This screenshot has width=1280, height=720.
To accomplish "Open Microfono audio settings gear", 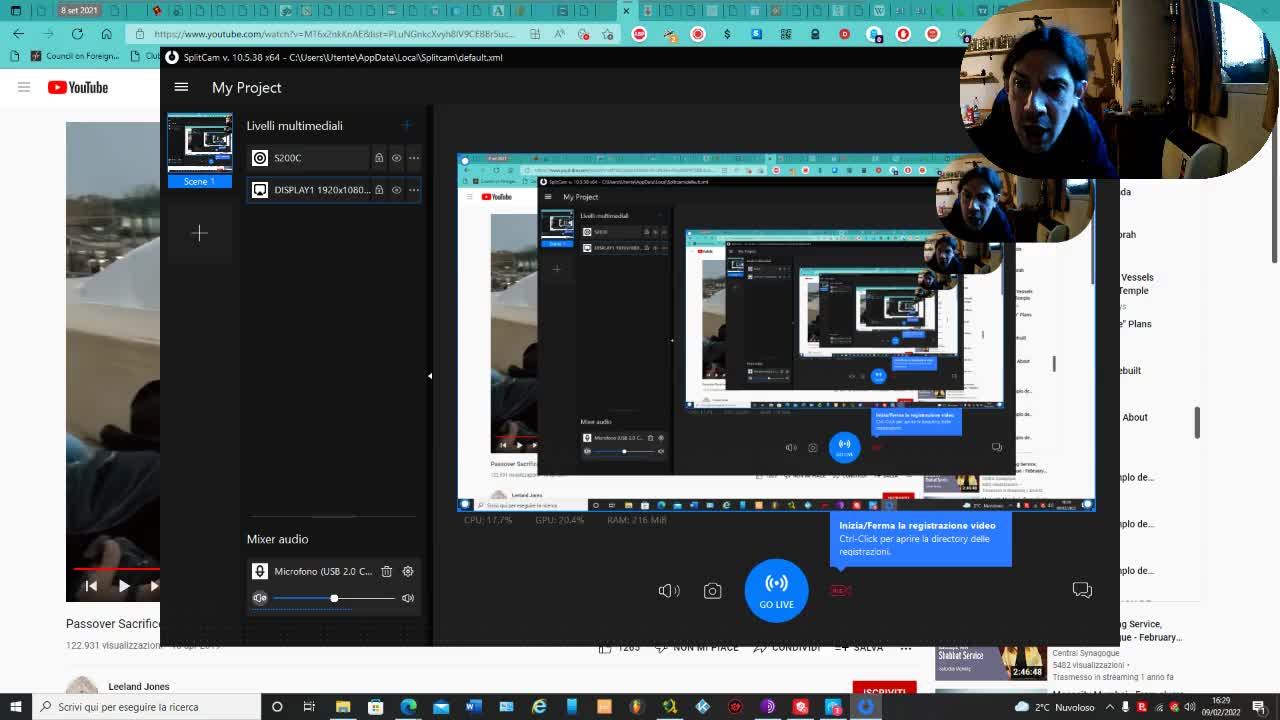I will click(408, 571).
